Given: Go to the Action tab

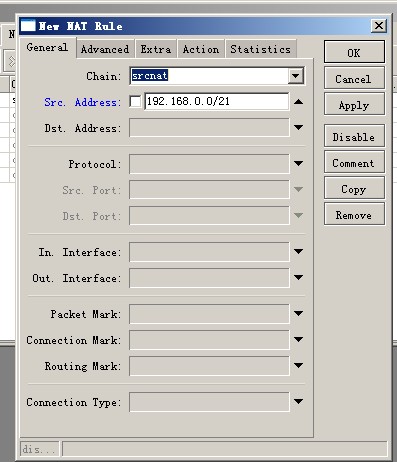Looking at the screenshot, I should point(201,49).
